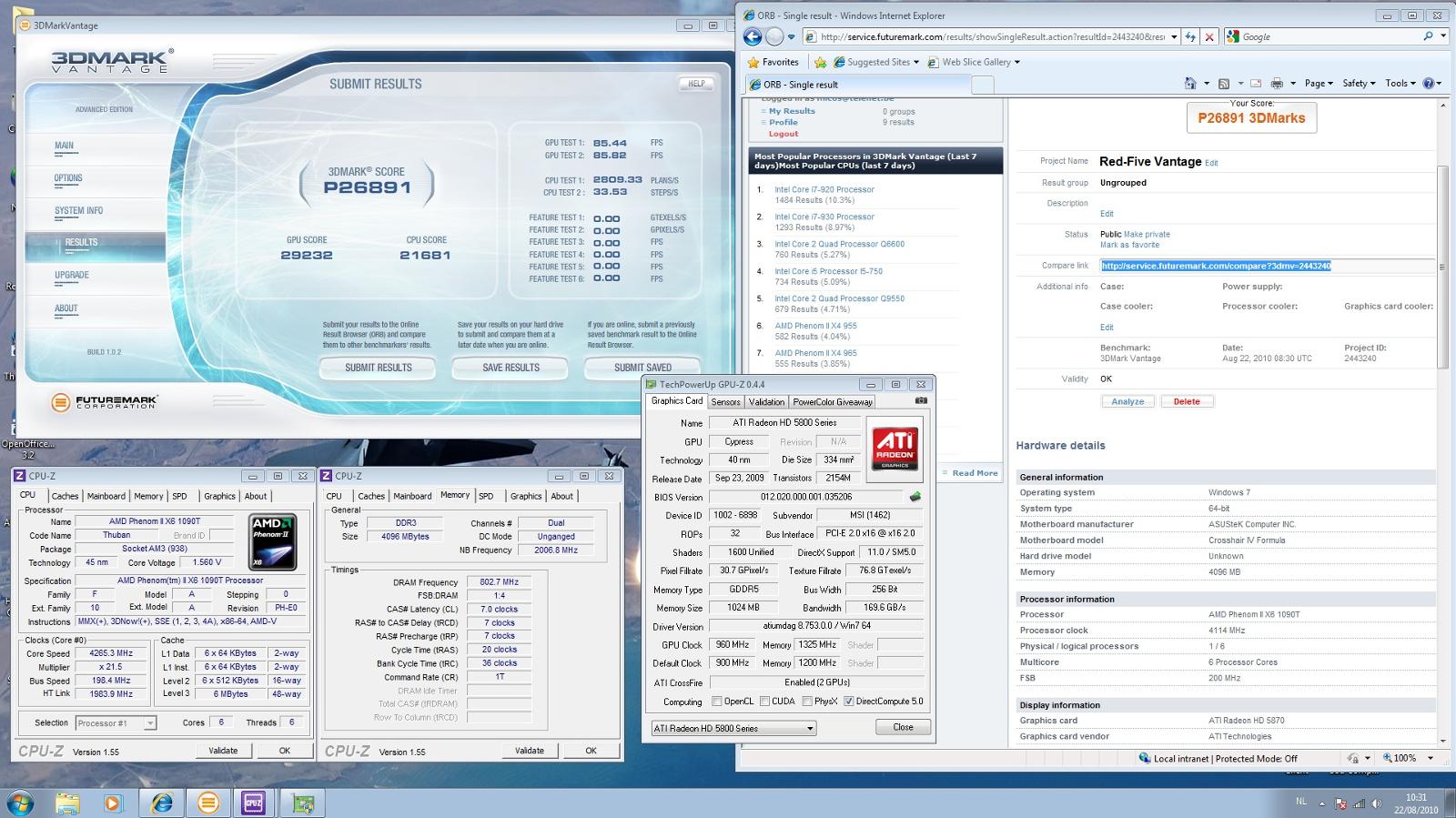Open the IE Tools menu dropdown
Image resolution: width=1456 pixels, height=818 pixels.
click(x=1400, y=83)
